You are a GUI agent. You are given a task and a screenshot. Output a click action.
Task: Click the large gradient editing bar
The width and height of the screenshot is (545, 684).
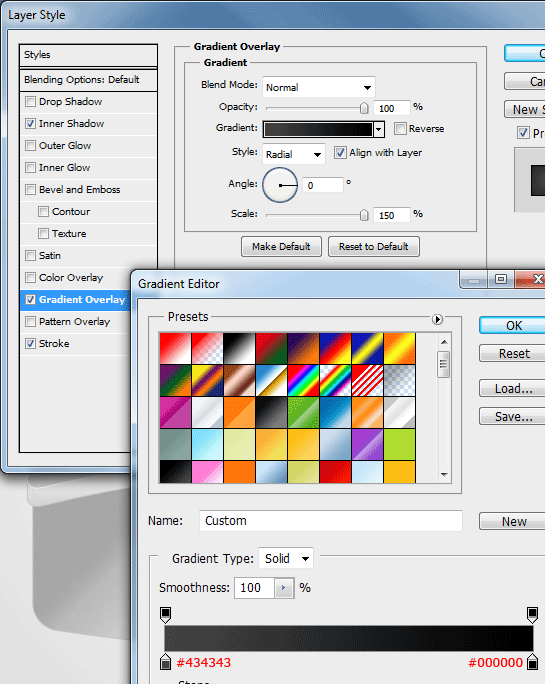tap(349, 638)
